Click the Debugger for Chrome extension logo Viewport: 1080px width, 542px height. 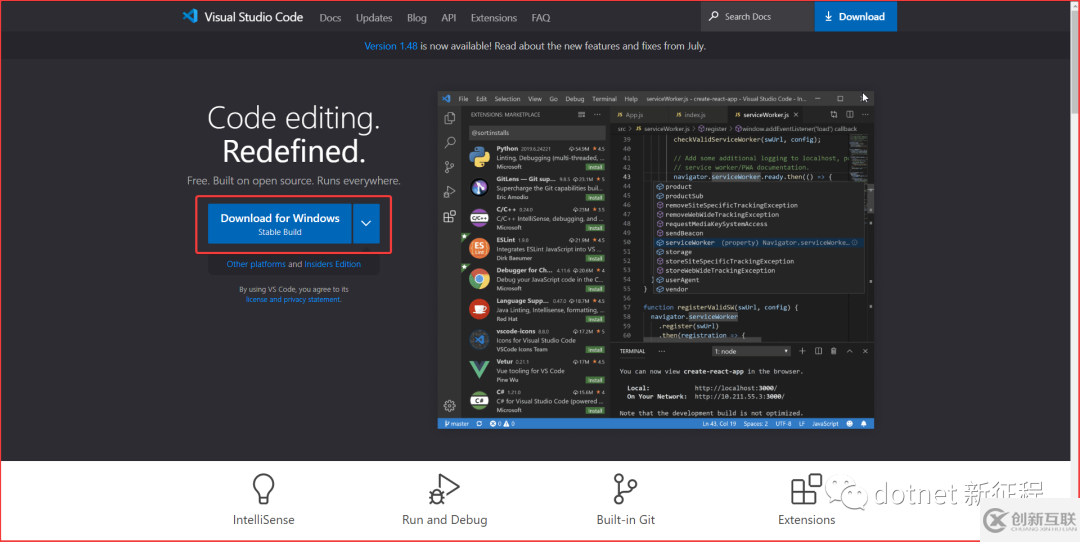[x=479, y=279]
